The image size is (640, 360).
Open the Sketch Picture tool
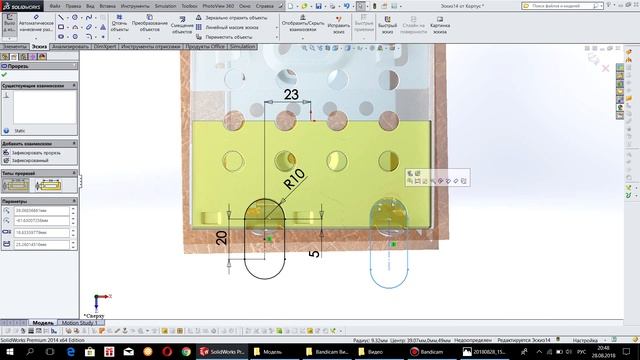[x=440, y=25]
